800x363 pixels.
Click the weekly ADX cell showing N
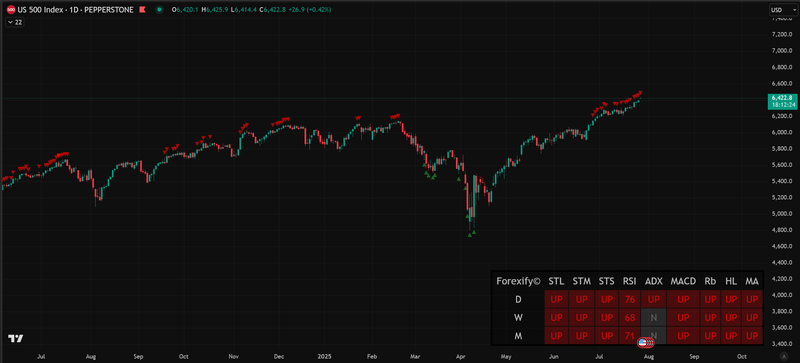point(653,318)
